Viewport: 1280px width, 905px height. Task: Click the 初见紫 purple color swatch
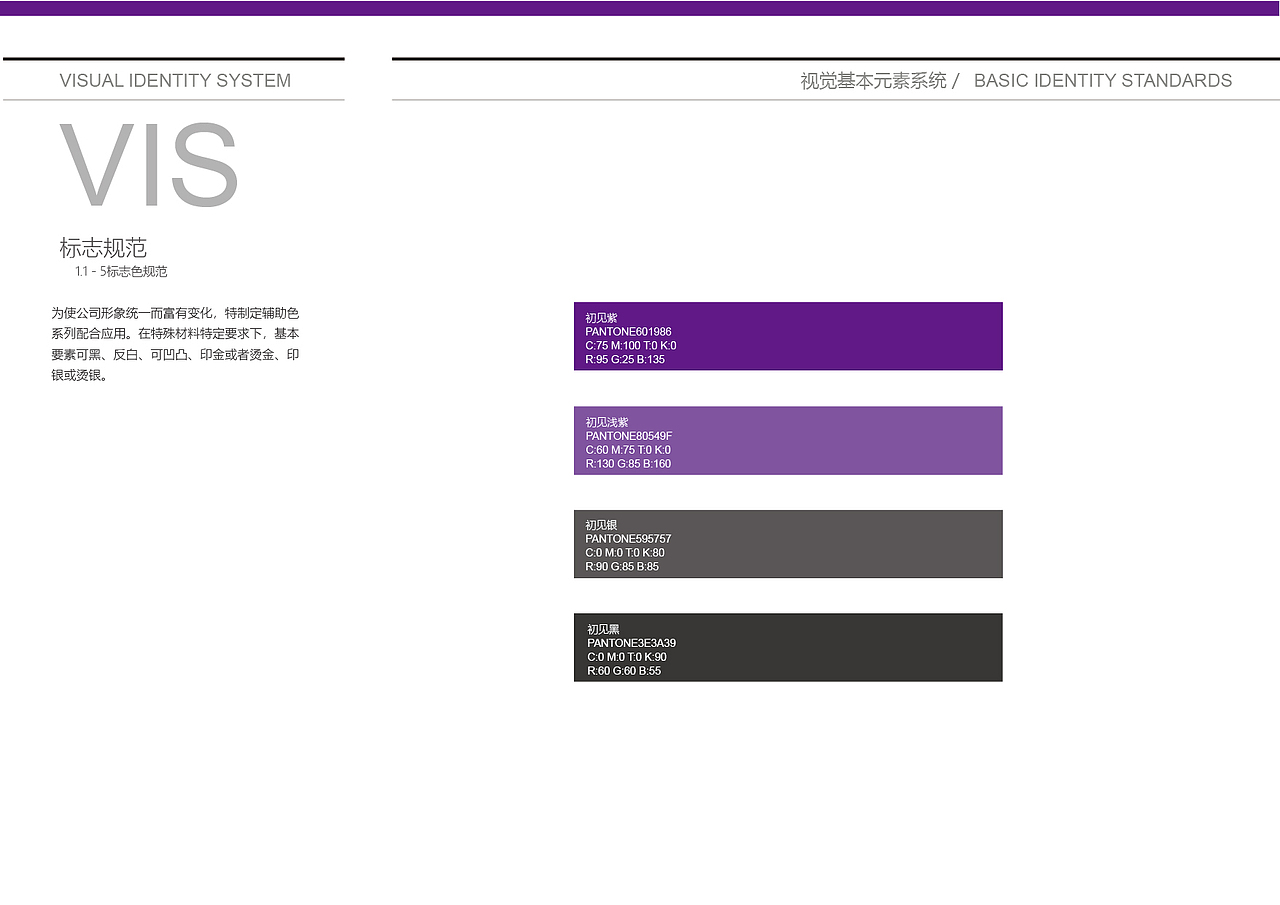click(x=788, y=336)
